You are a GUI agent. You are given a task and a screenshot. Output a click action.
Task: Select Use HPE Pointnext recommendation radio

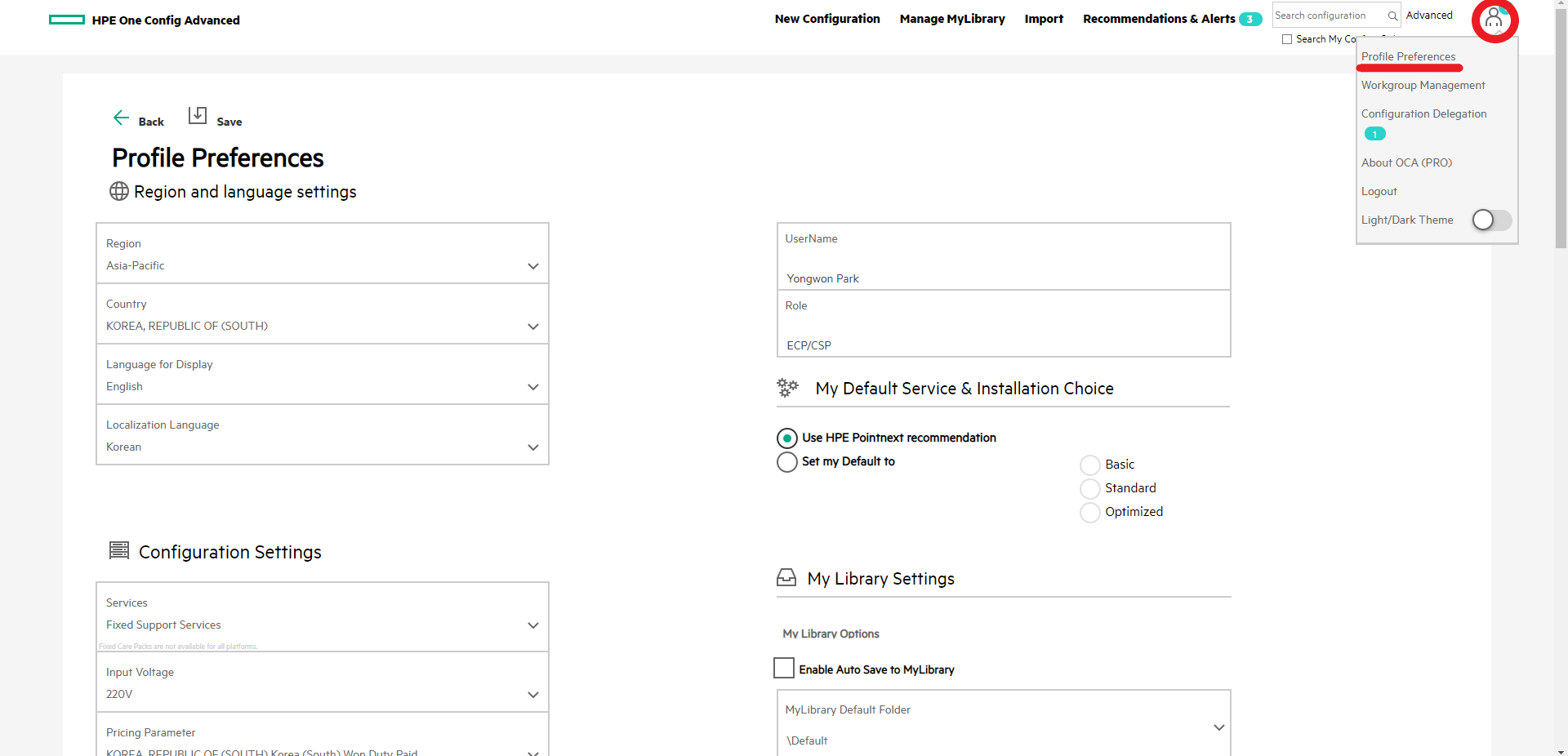click(787, 438)
